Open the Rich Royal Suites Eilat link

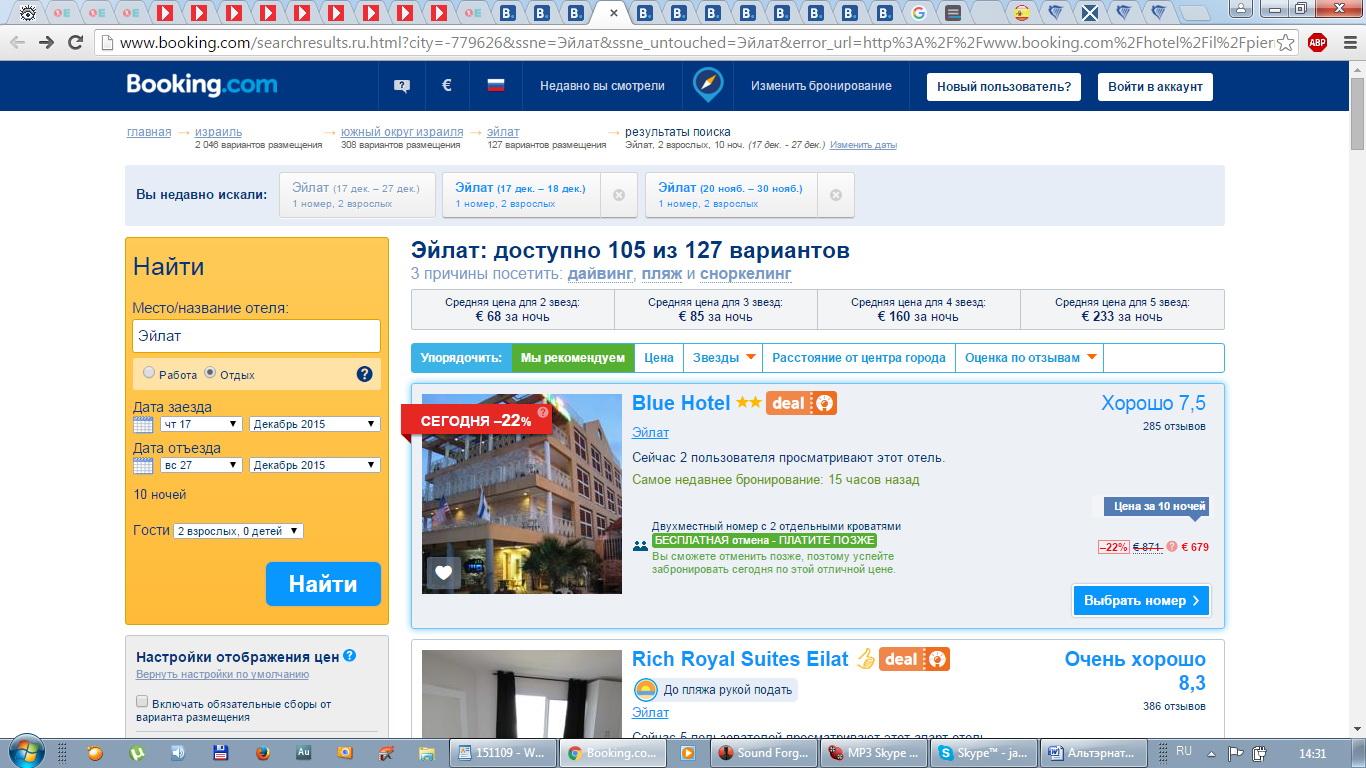click(740, 659)
